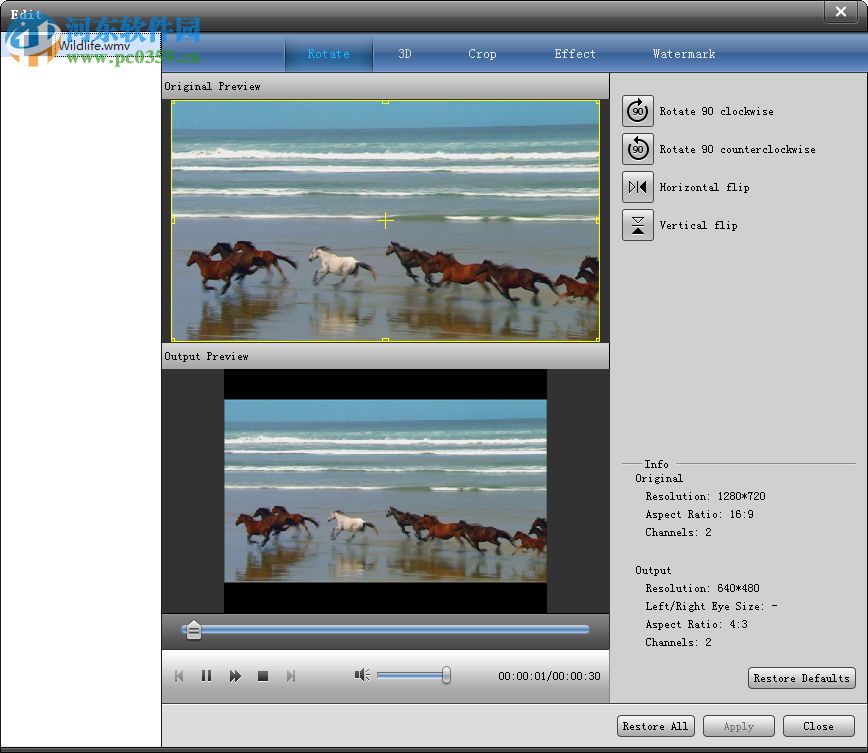Click the speaker volume icon
Screen dimensions: 868x753
tap(361, 675)
